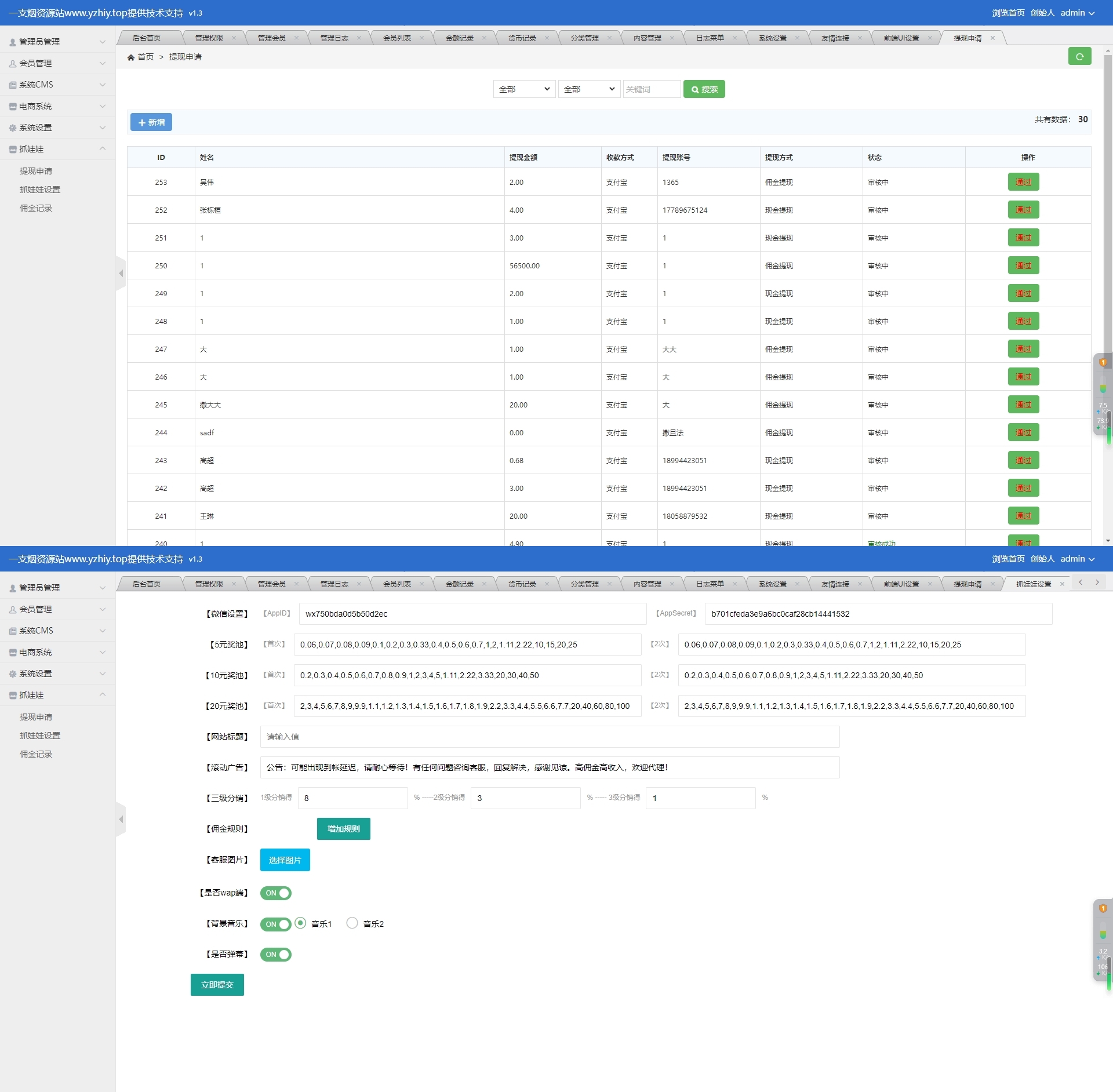Open 提现申请 item in bottom sidebar
Screen dimensions: 1113x1092
coord(36,717)
